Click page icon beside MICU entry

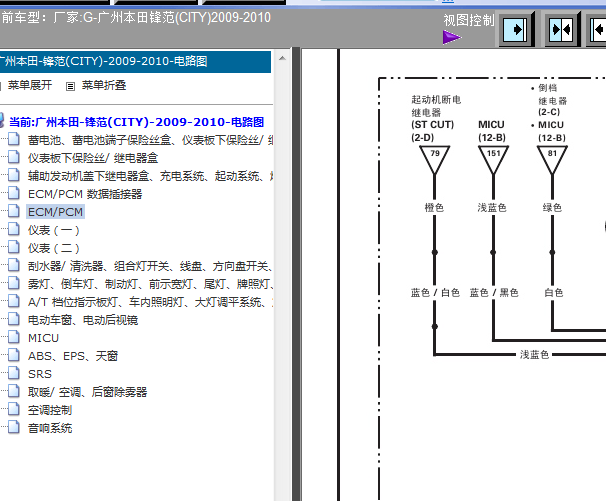[x=14, y=337]
